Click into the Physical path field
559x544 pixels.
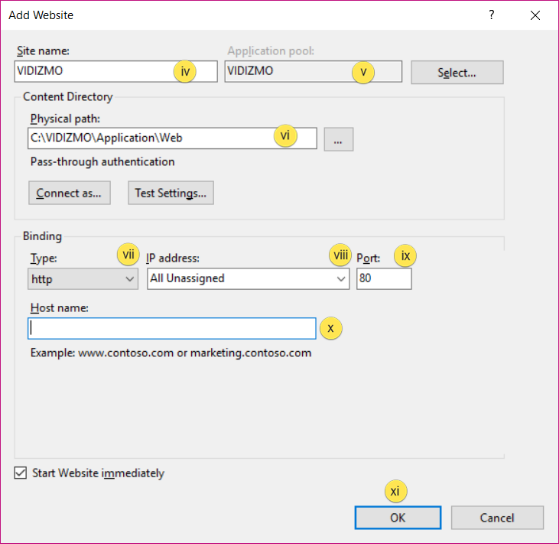[172, 138]
